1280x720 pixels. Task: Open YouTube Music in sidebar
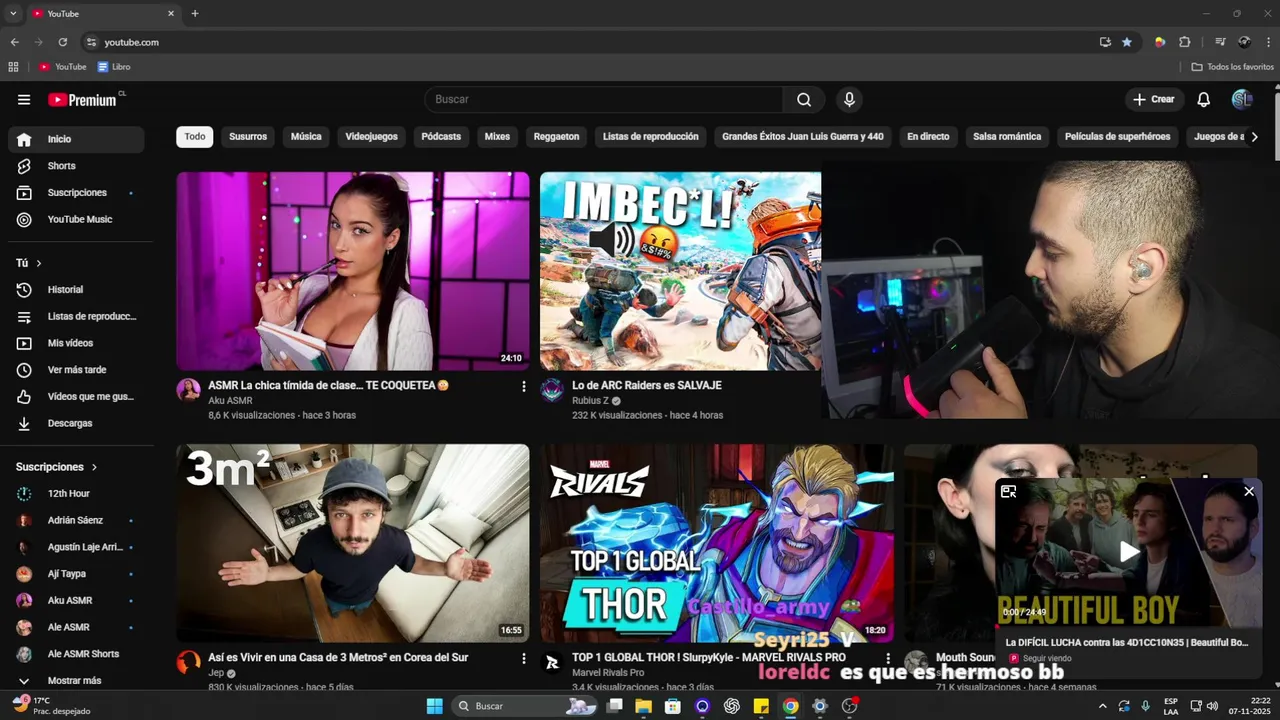coord(77,219)
